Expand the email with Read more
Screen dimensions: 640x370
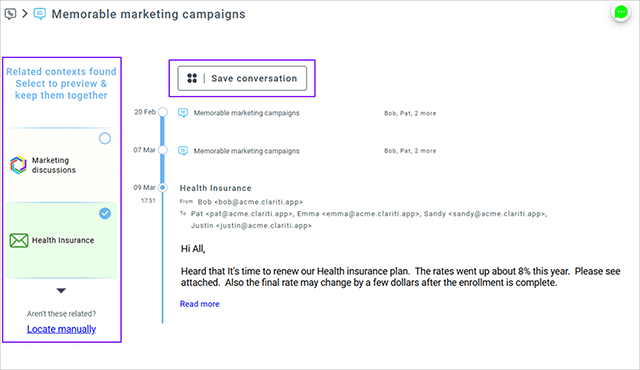200,304
